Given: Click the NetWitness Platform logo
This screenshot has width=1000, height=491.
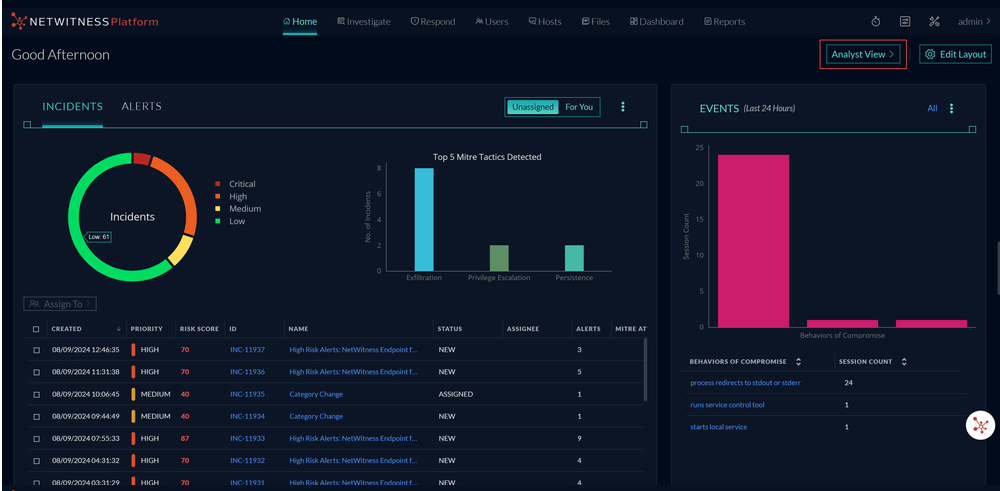Looking at the screenshot, I should pyautogui.click(x=85, y=22).
